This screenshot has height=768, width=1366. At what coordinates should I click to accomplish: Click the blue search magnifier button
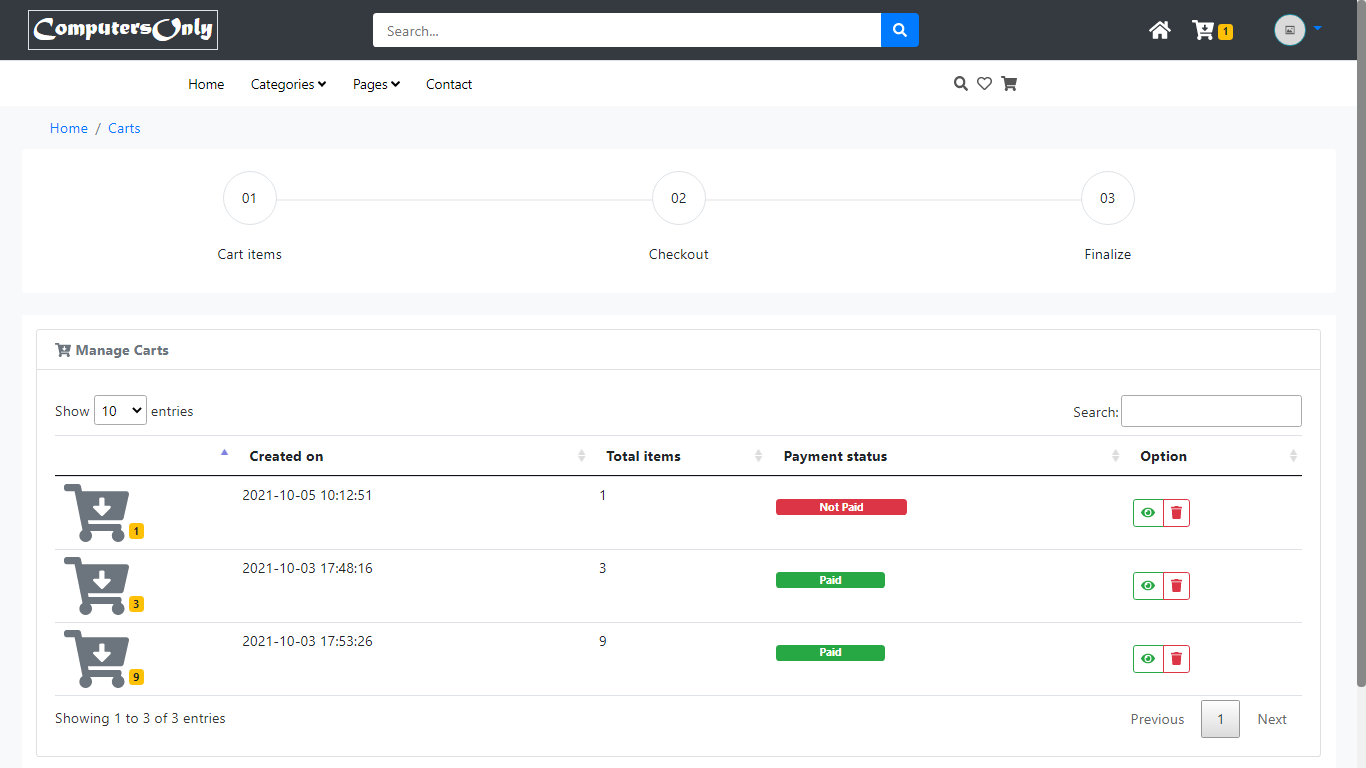coord(899,30)
